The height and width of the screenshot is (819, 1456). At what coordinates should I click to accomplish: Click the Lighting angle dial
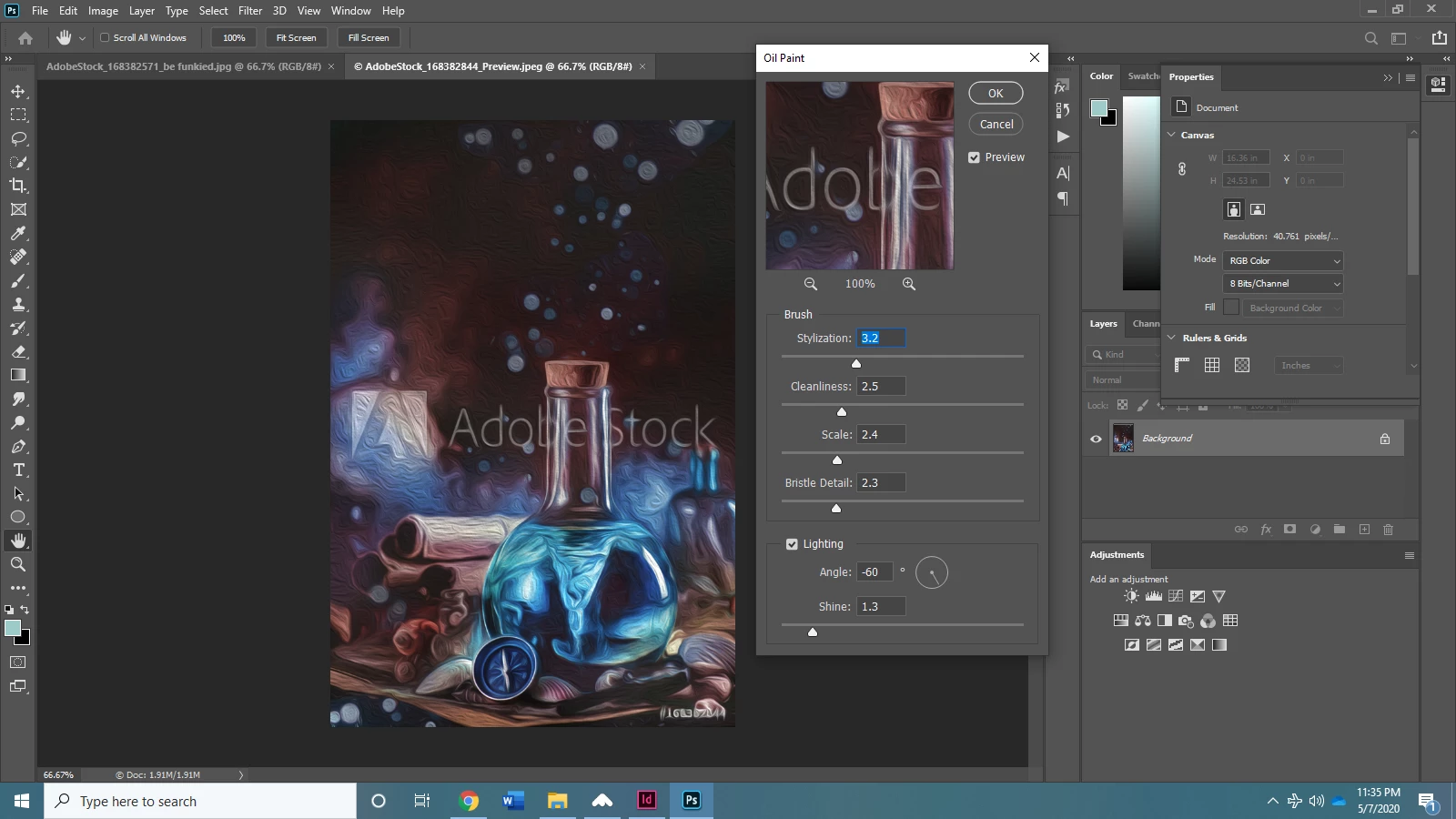coord(932,572)
